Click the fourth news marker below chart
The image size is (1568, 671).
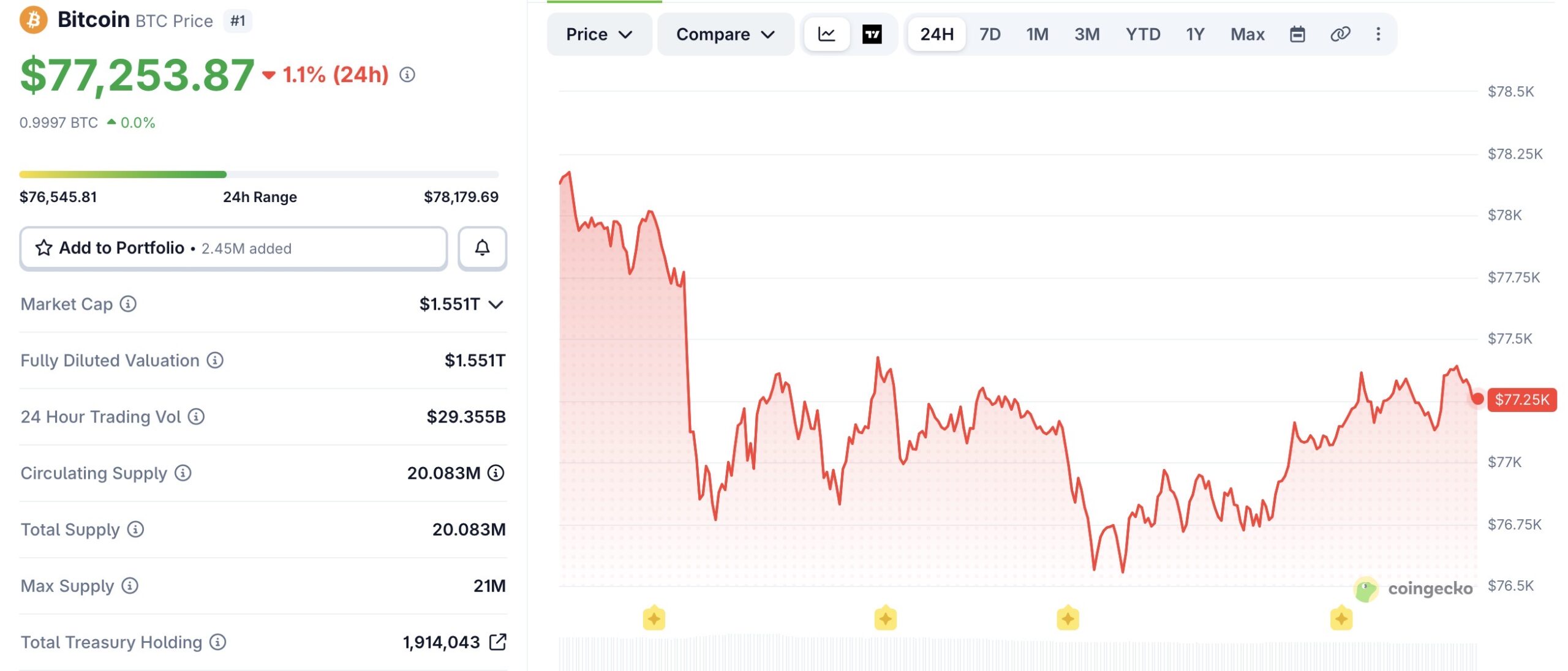click(1341, 618)
